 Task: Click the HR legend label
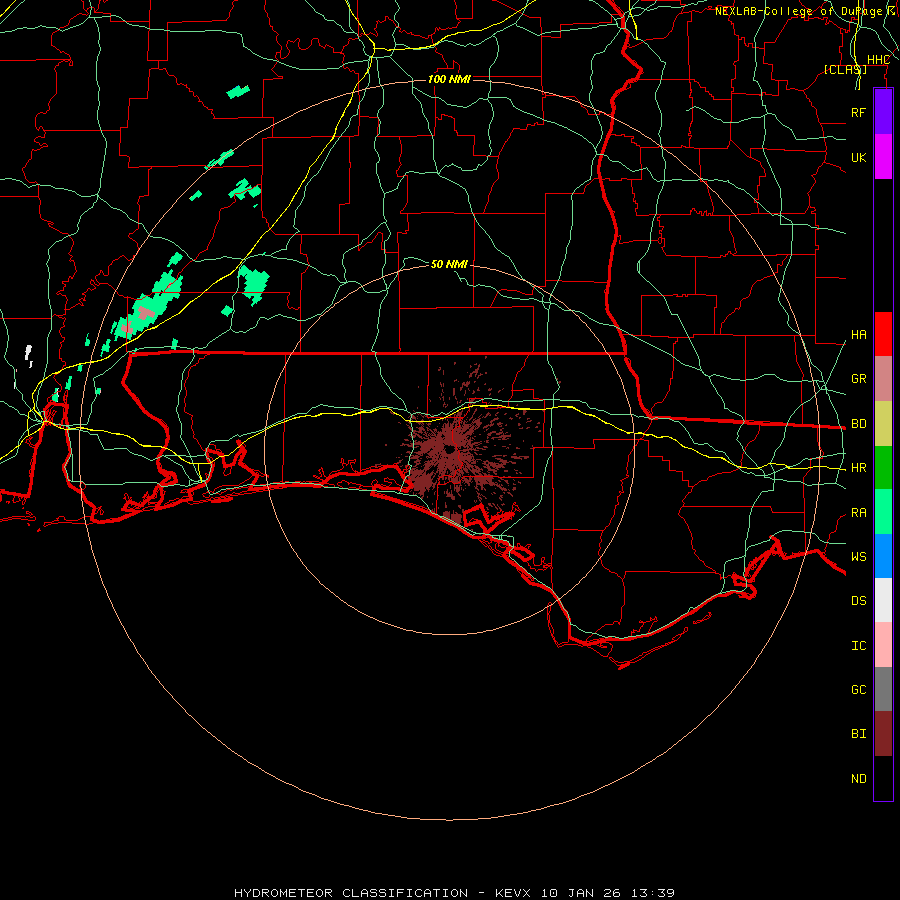(858, 468)
